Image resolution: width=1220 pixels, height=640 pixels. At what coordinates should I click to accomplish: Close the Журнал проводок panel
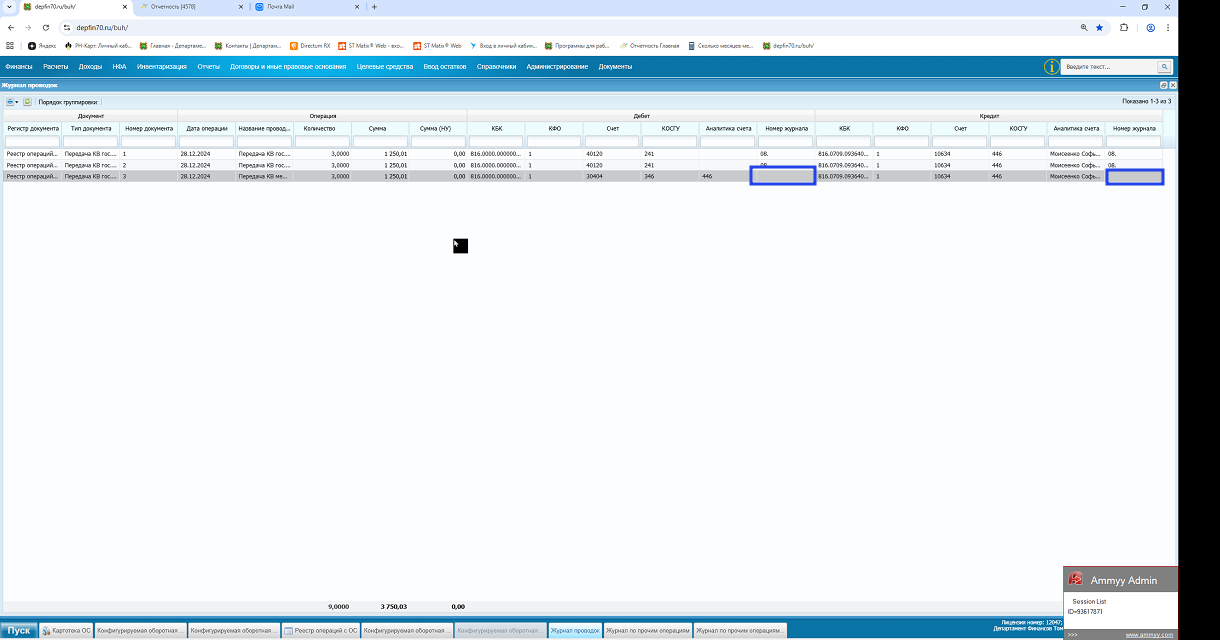(x=1173, y=86)
